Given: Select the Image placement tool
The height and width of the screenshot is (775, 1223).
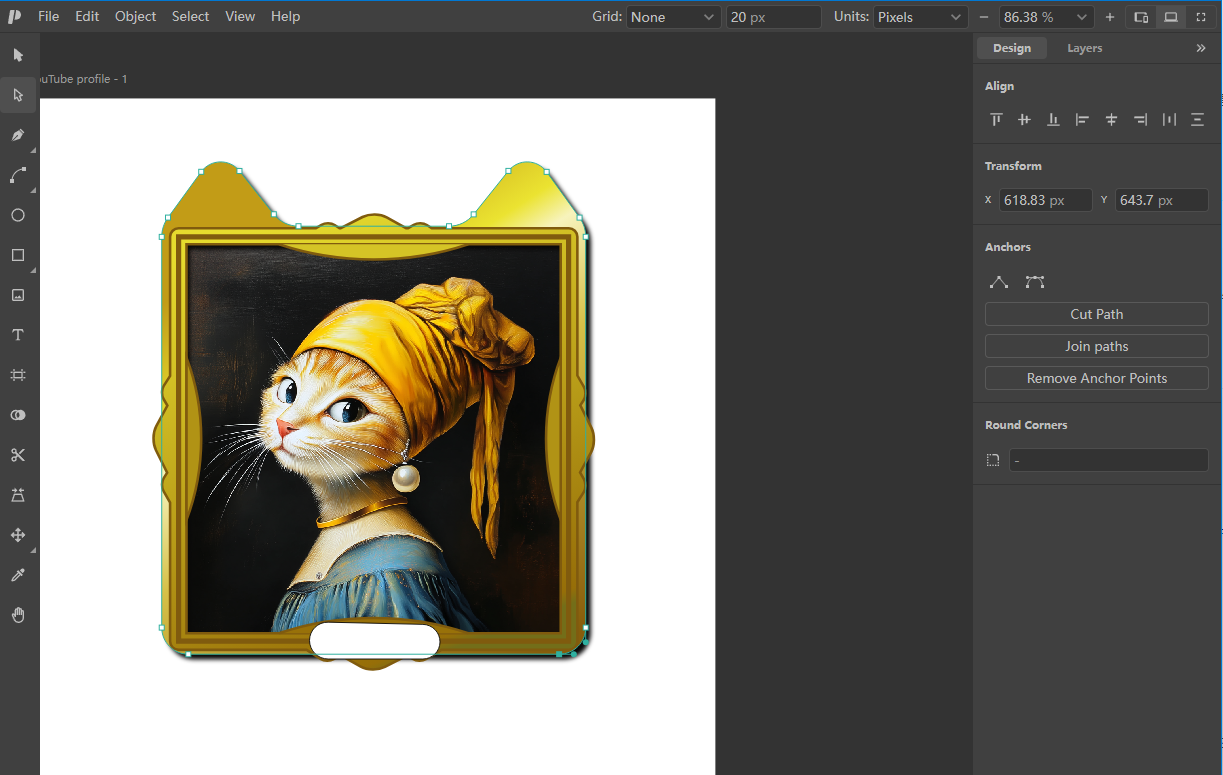Looking at the screenshot, I should point(18,295).
